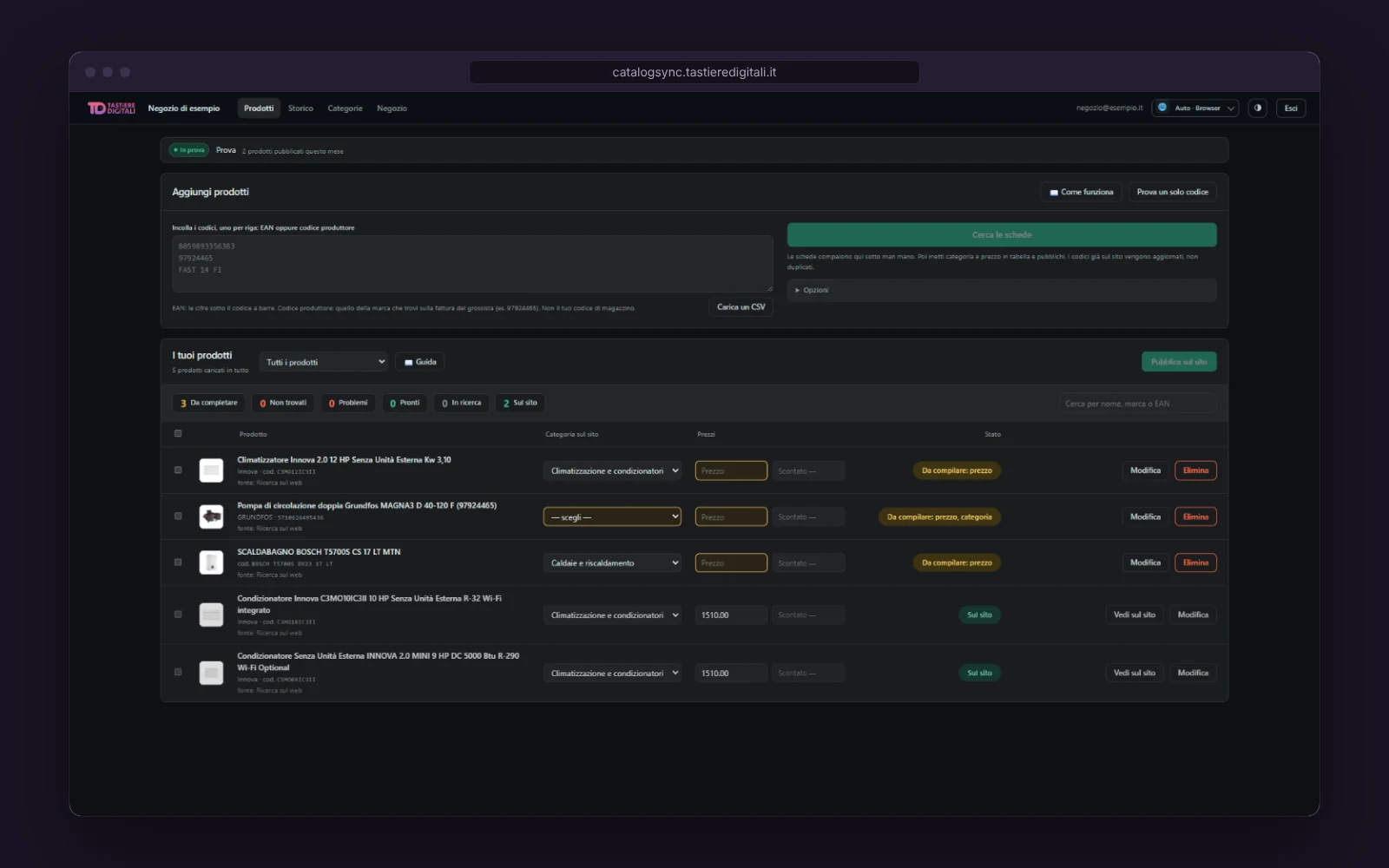The image size is (1389, 868).
Task: Click the Cerca per nome, marca o EAN field
Action: pos(1137,404)
